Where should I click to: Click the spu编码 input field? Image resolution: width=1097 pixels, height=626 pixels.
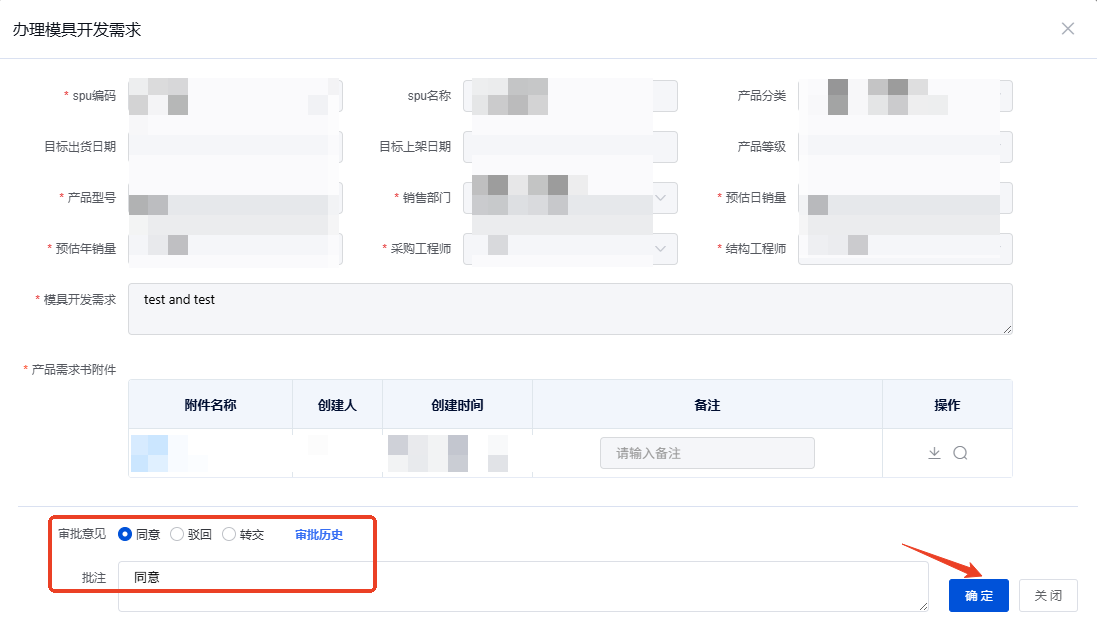[235, 95]
